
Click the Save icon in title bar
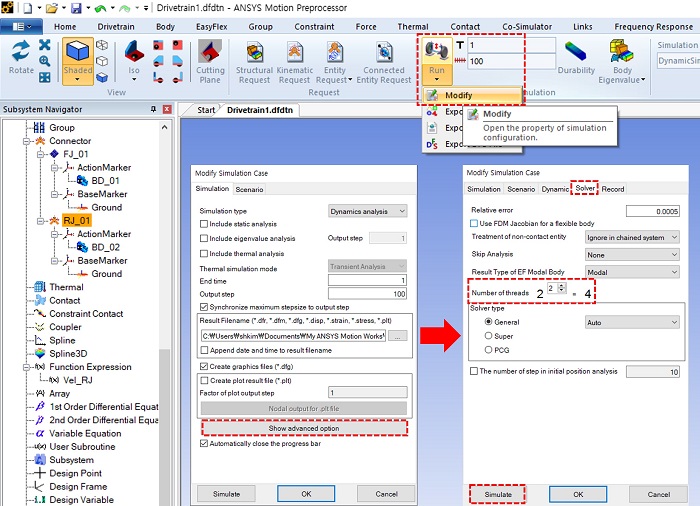pos(76,8)
